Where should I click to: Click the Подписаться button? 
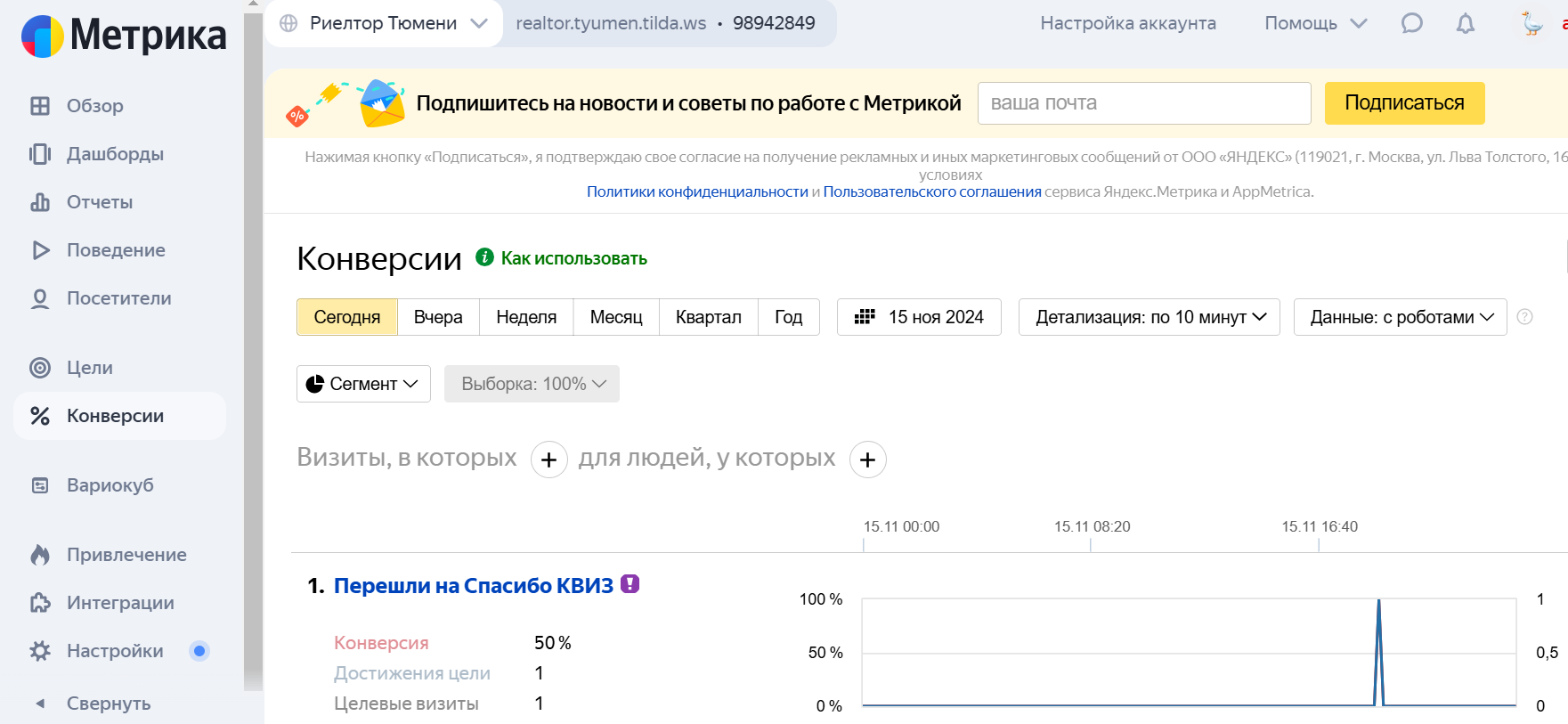1404,103
